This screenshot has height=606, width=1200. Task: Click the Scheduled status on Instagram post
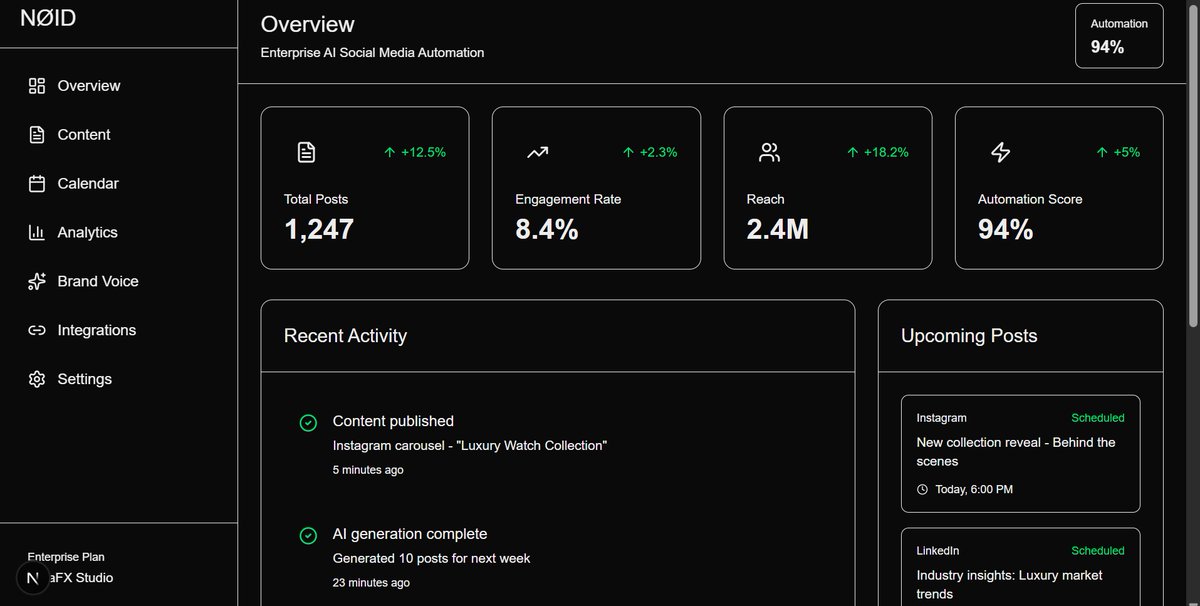[1098, 418]
